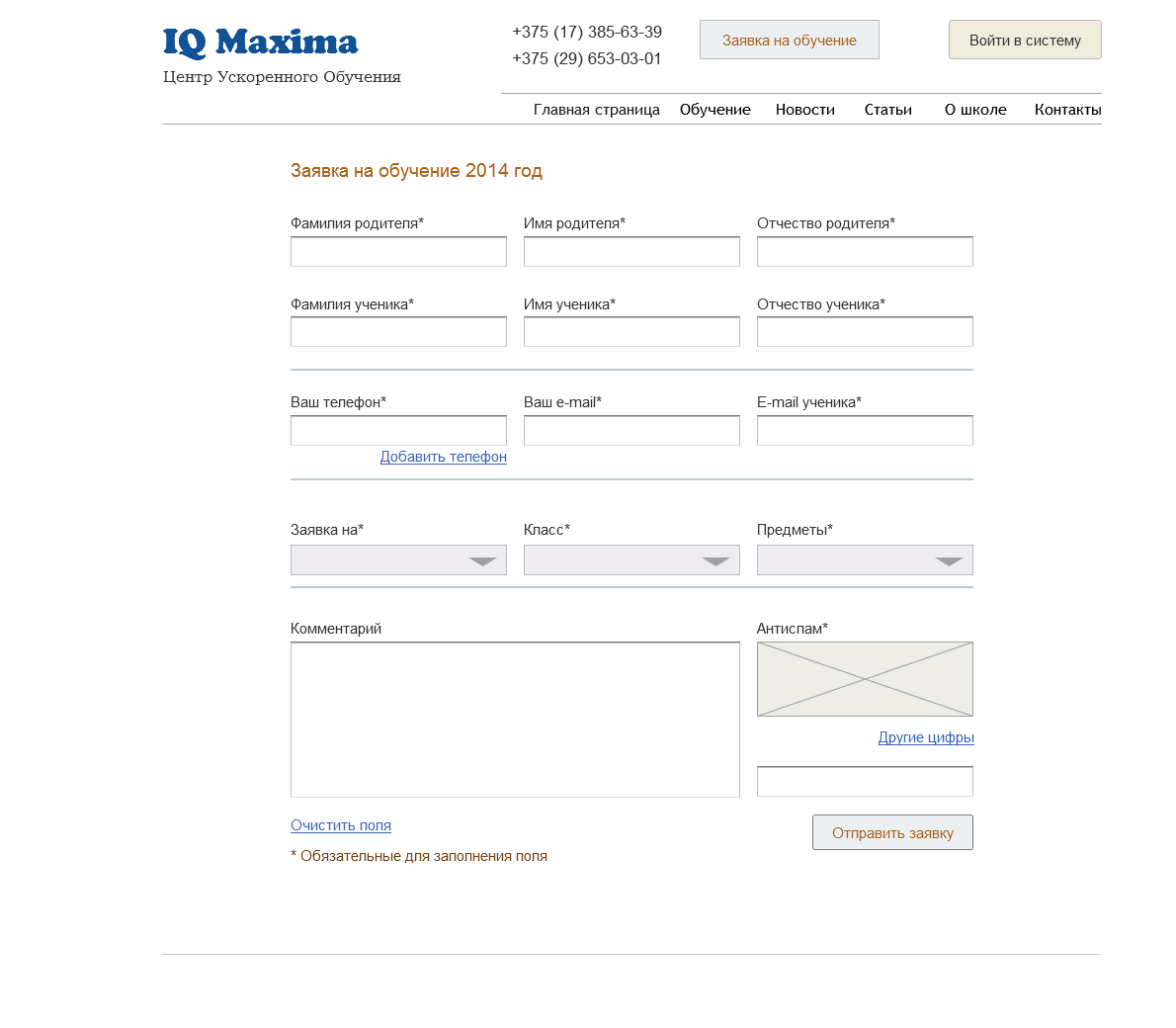
Task: Focus the Фамилия родителя input field
Action: (398, 251)
